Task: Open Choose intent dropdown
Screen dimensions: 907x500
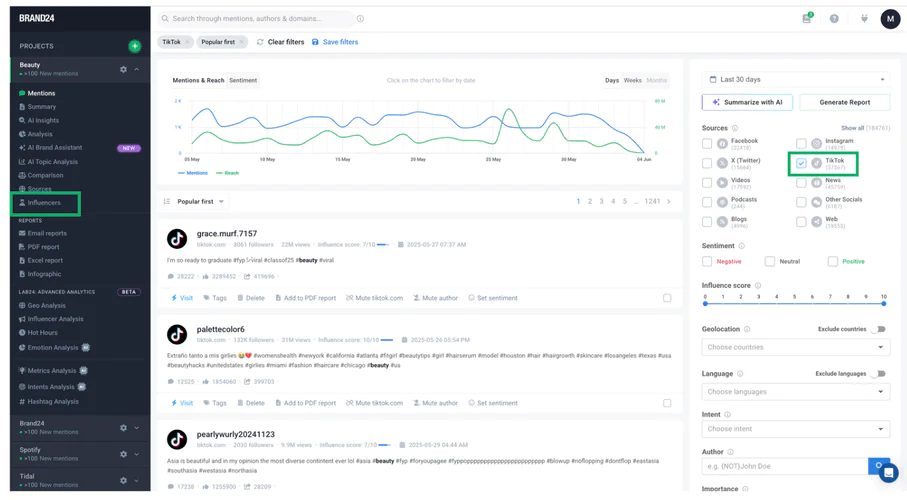Action: click(x=796, y=429)
